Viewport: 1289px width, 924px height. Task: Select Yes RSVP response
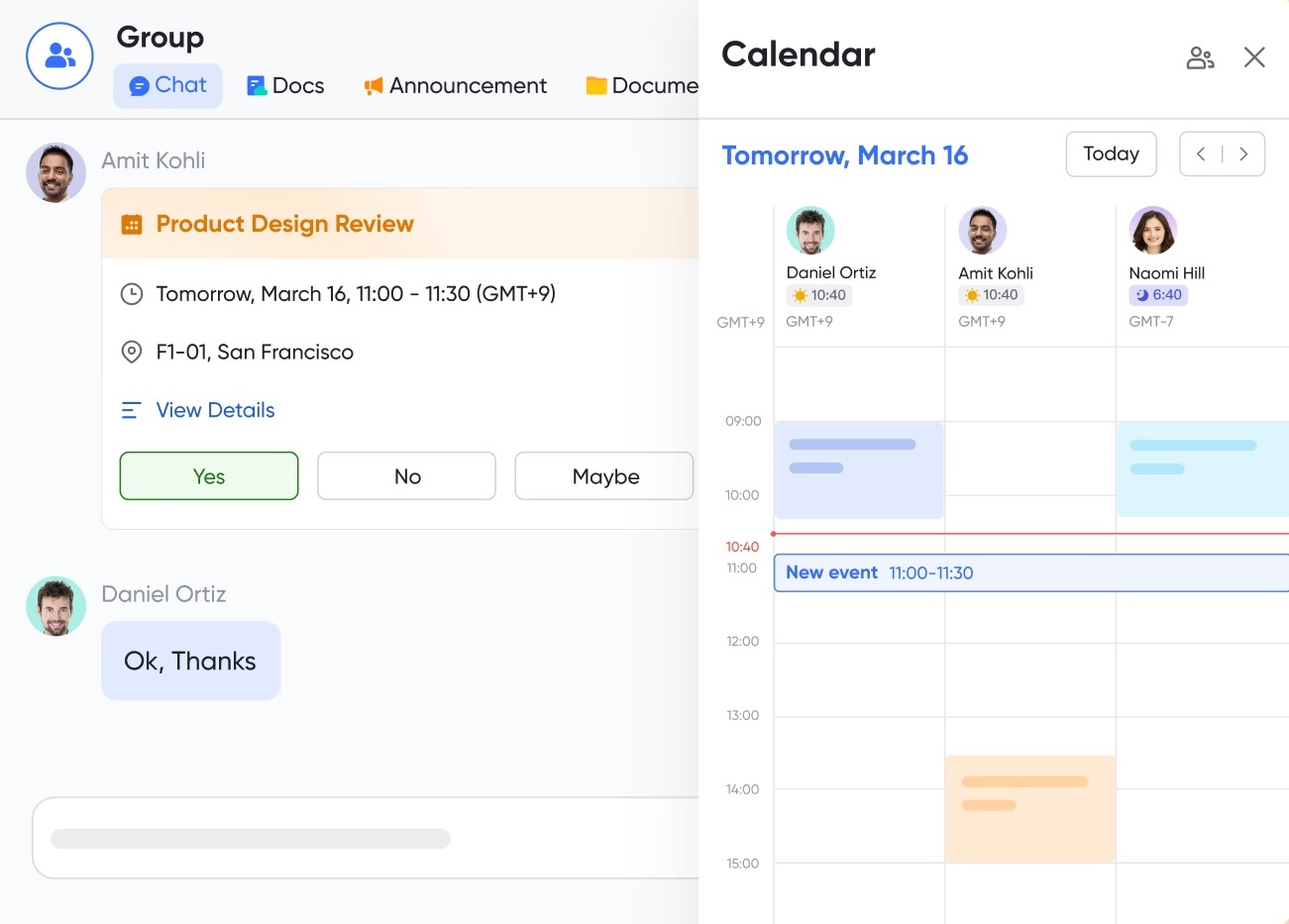coord(209,476)
